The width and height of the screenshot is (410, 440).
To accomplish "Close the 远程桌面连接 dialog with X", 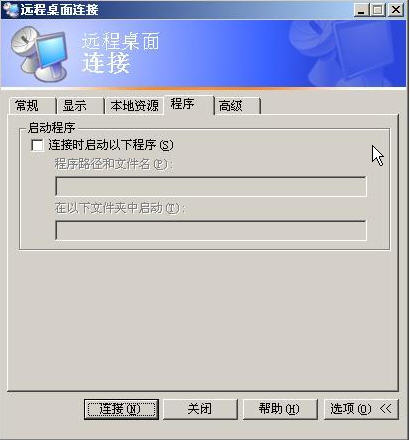I will pos(396,10).
